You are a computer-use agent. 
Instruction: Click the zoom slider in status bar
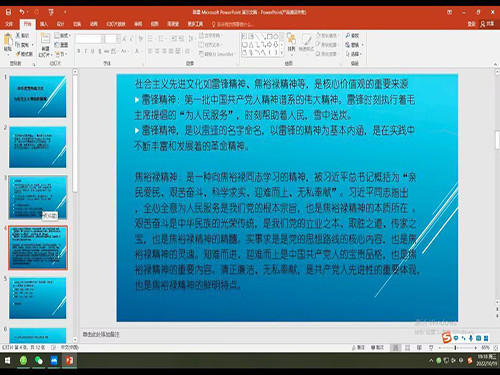point(456,348)
